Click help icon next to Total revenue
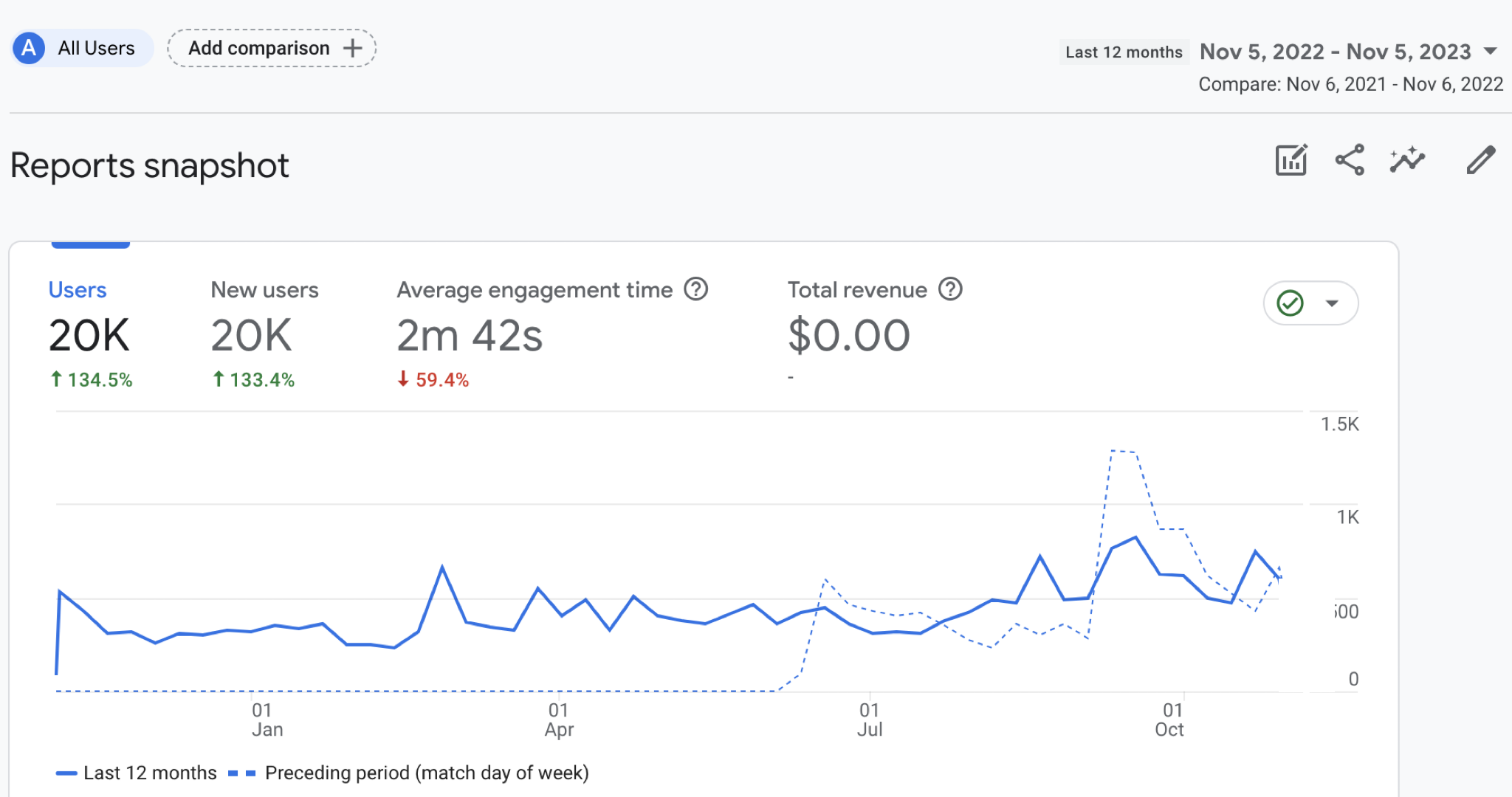The image size is (1512, 797). point(950,289)
